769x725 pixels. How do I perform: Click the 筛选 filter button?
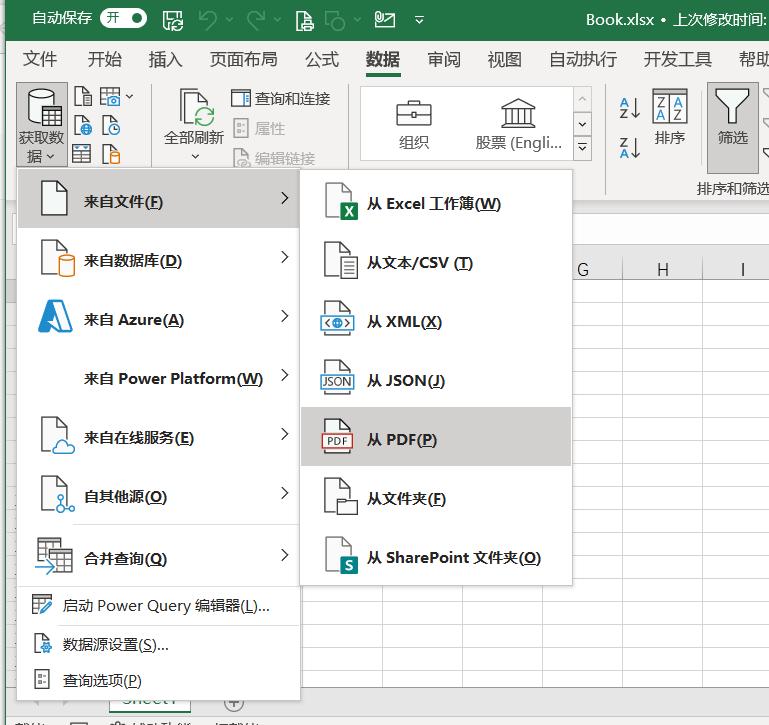point(732,127)
